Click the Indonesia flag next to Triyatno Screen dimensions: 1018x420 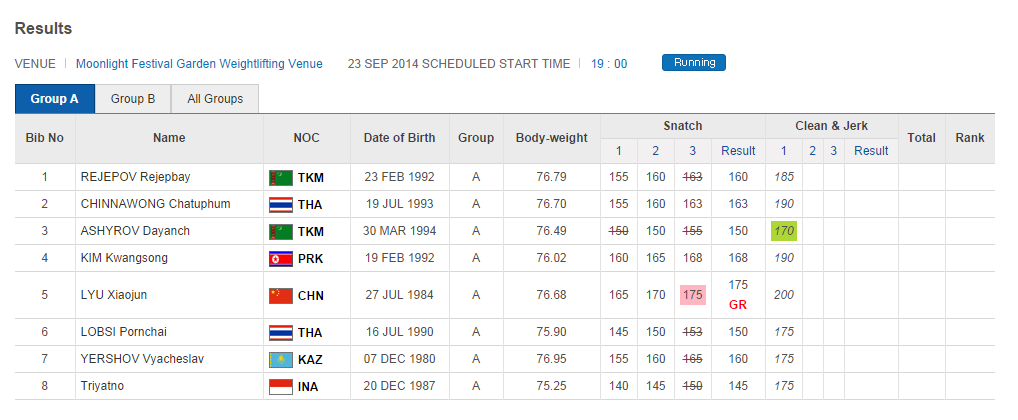click(x=280, y=386)
